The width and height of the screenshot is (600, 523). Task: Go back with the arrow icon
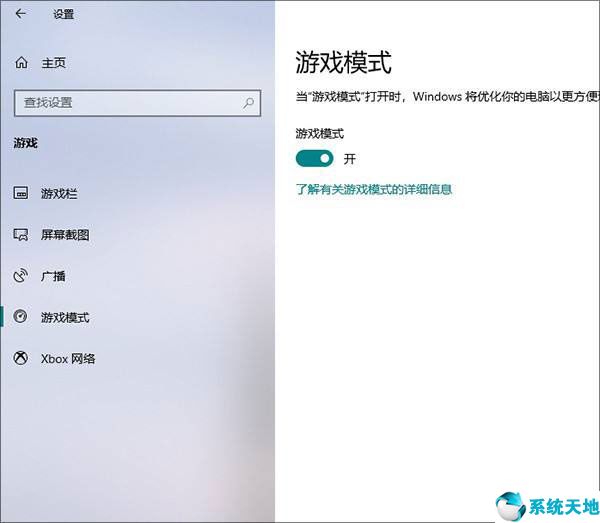[21, 14]
